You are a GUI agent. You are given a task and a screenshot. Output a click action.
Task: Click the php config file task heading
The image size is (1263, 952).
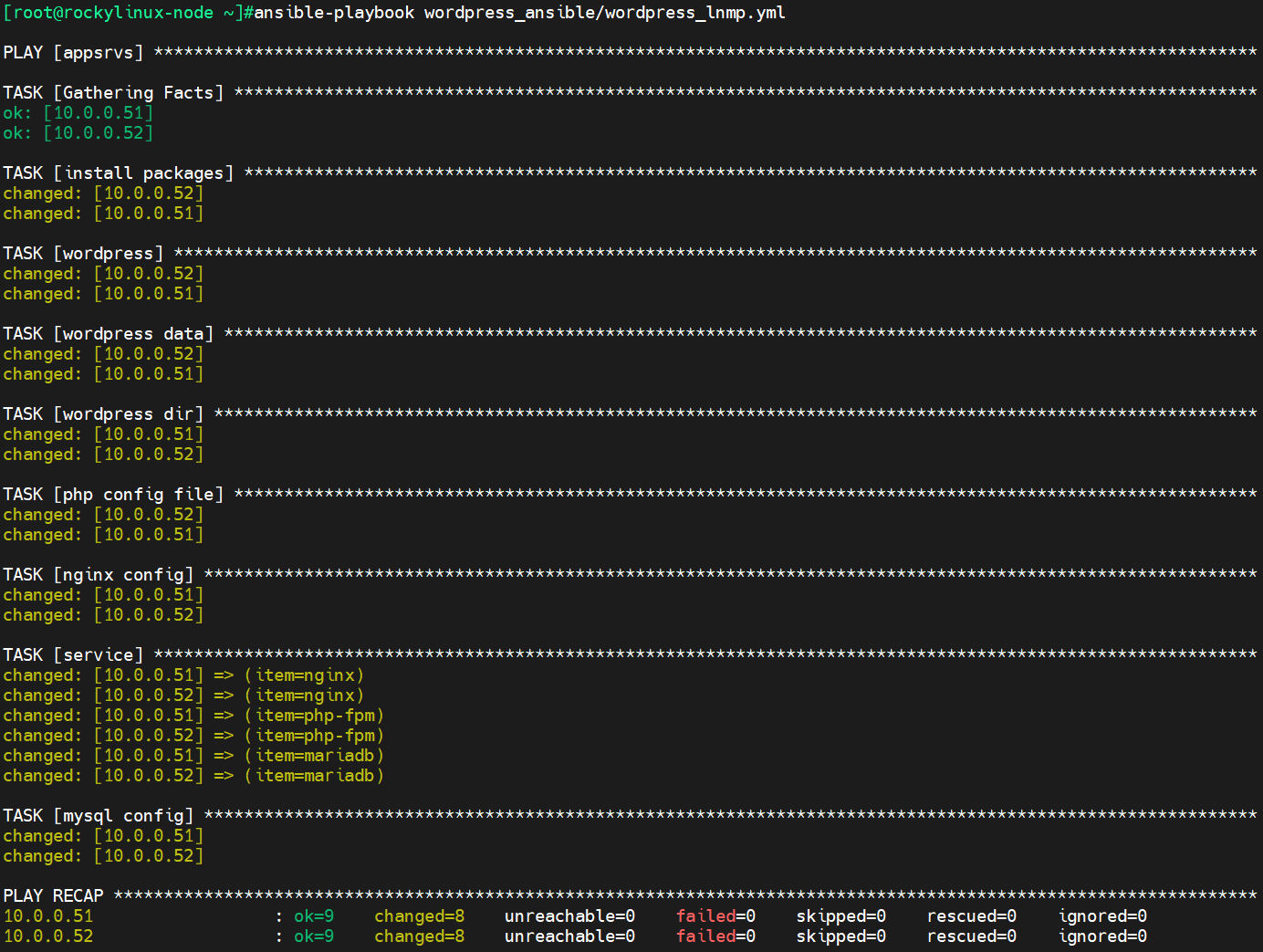pos(113,494)
